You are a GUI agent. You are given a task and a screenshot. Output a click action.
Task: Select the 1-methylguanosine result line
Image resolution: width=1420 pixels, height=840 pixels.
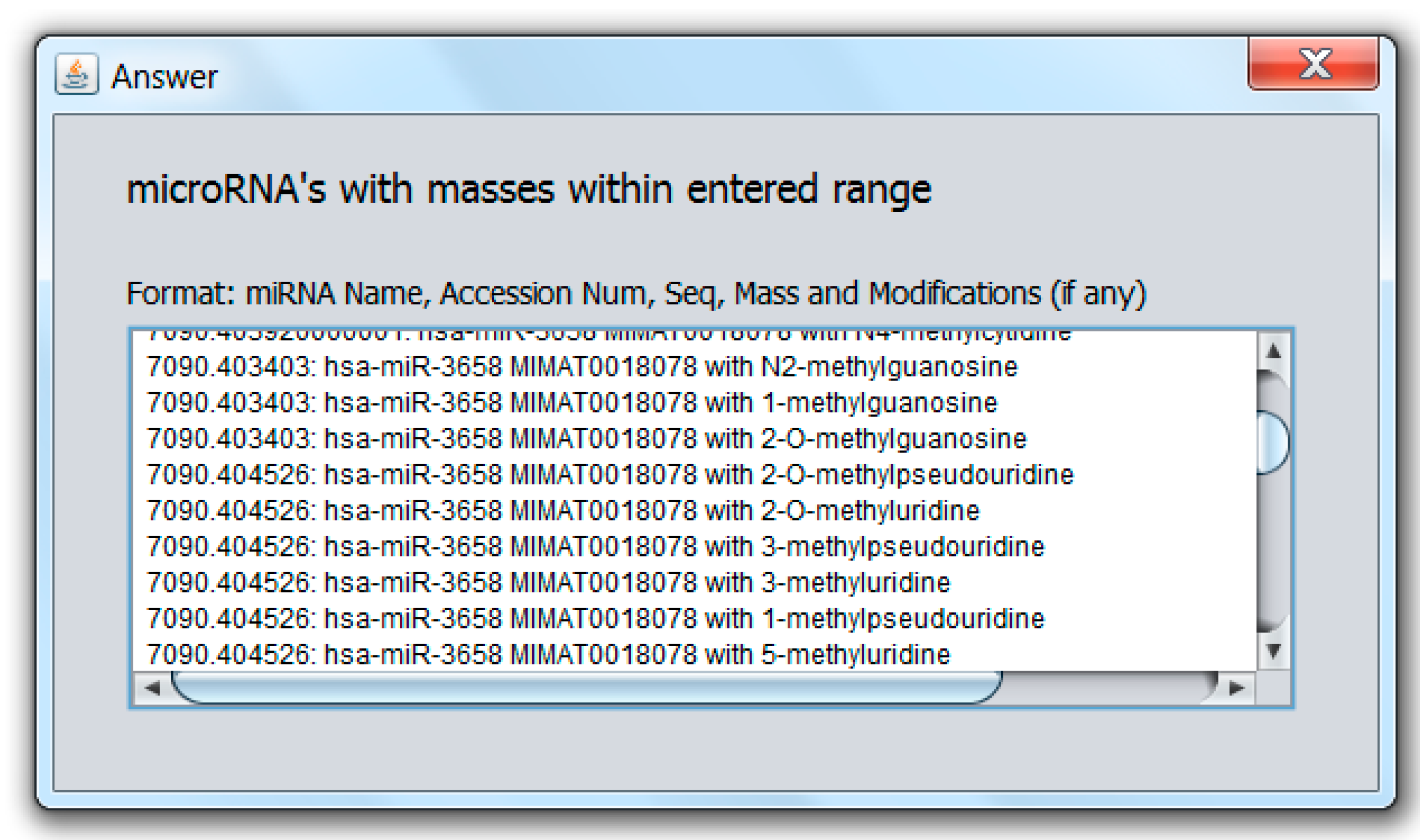coord(572,403)
